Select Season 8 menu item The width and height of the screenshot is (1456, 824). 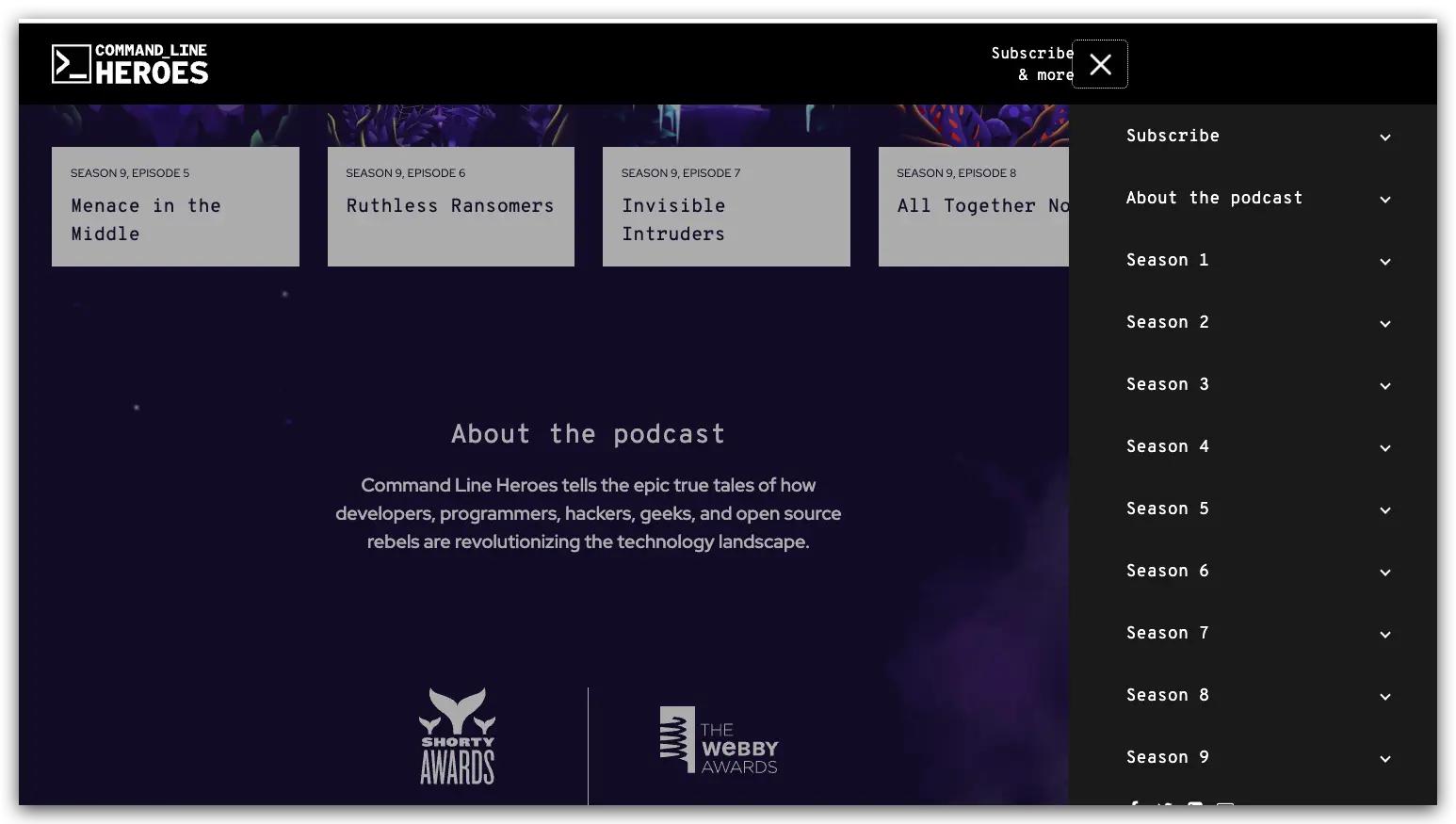click(1168, 695)
